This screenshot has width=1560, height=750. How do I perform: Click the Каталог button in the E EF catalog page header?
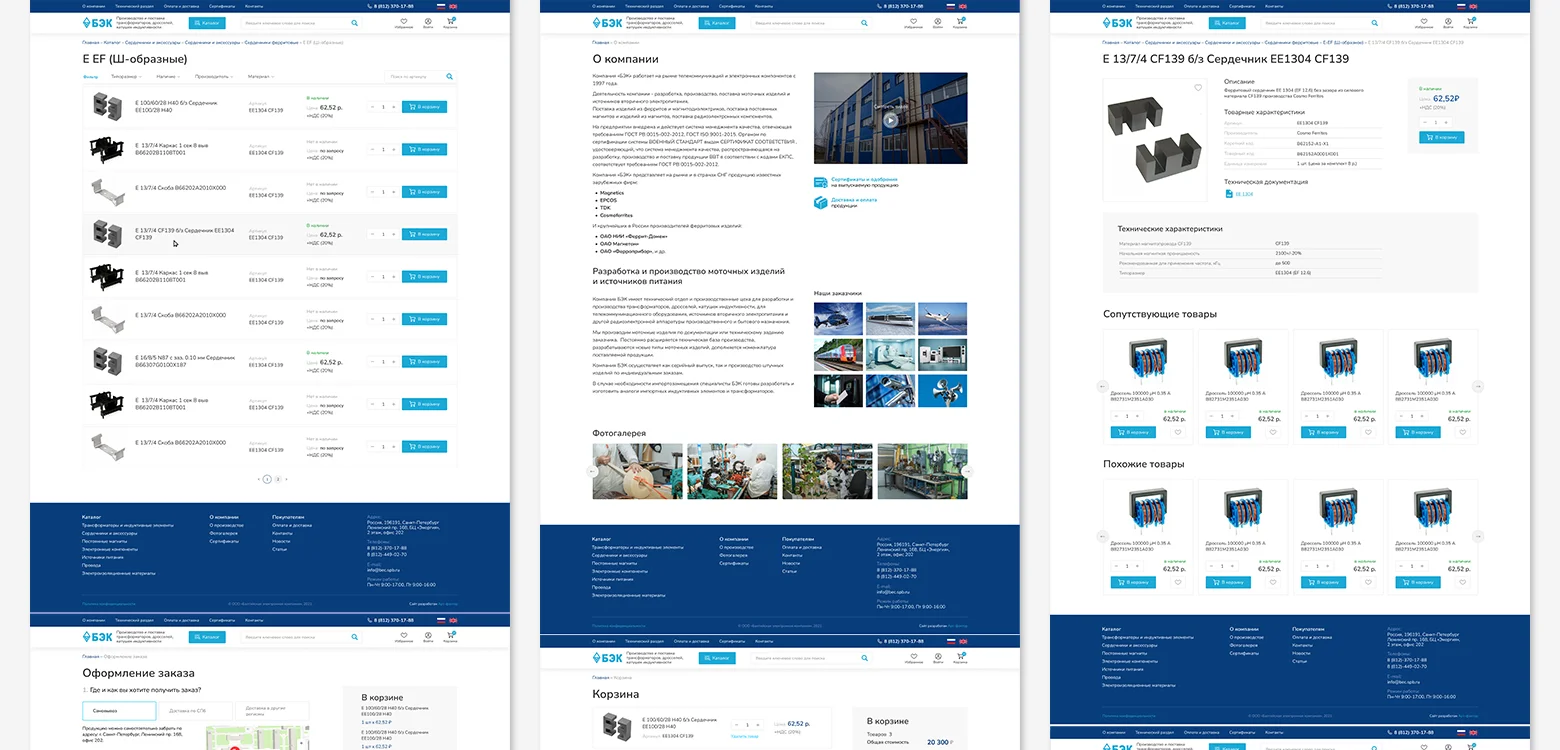tap(207, 22)
